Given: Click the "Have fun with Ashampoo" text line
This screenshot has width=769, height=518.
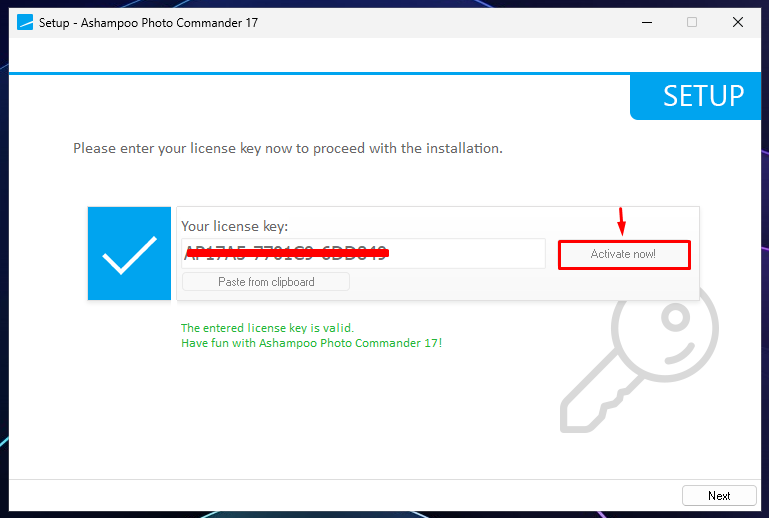Looking at the screenshot, I should coord(311,343).
